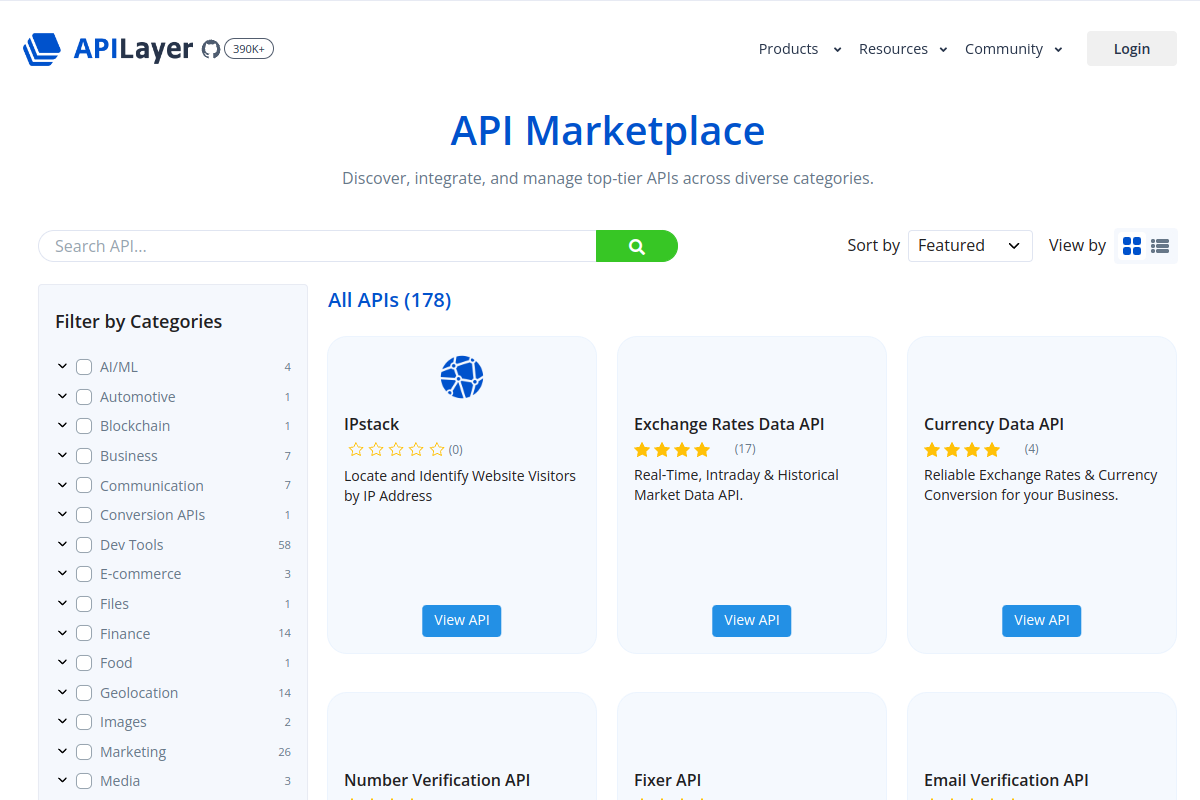Check the Geolocation category checkbox
Viewport: 1200px width, 800px height.
click(84, 693)
